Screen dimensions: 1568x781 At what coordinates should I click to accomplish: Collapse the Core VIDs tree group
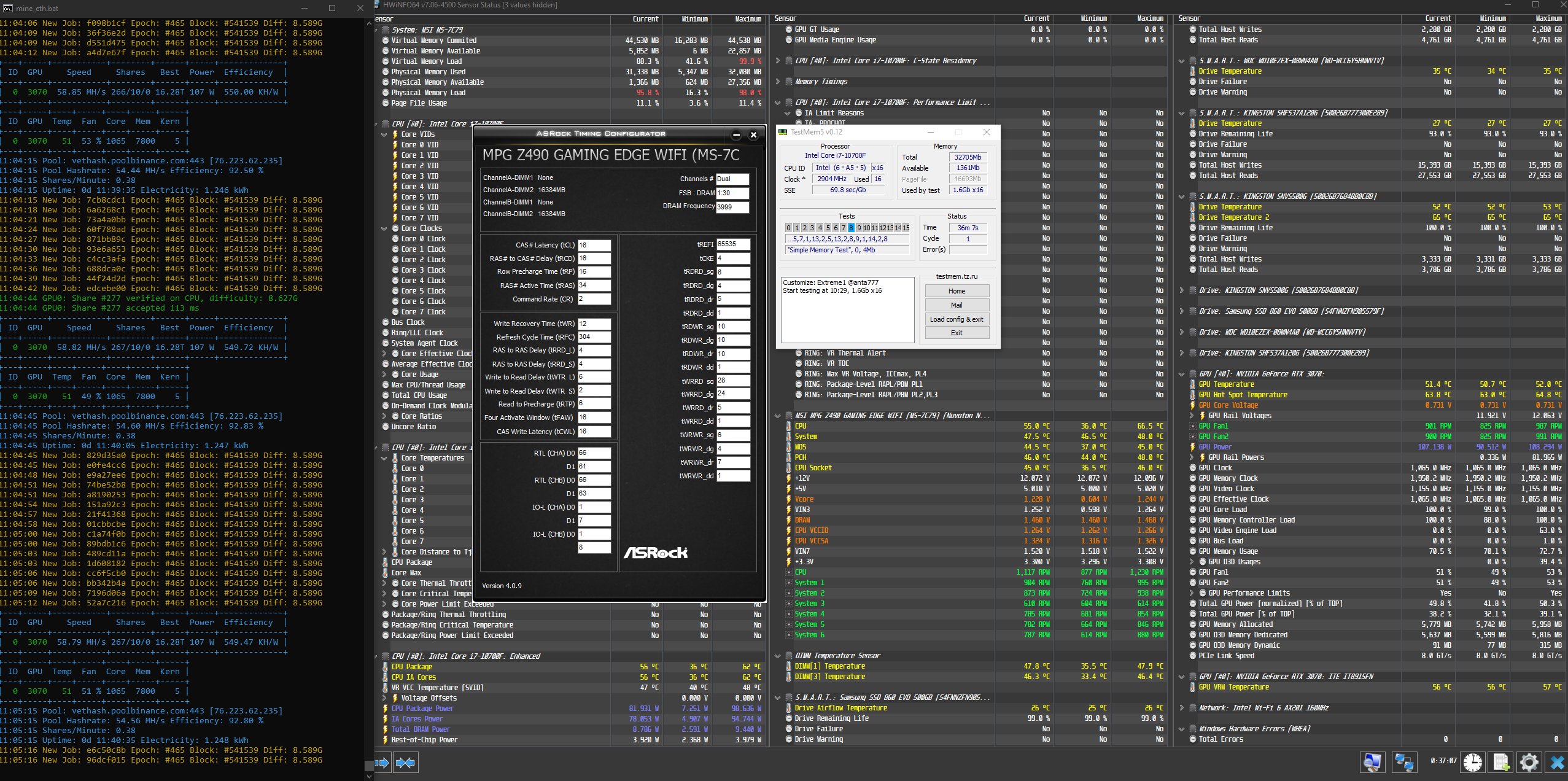pos(384,134)
